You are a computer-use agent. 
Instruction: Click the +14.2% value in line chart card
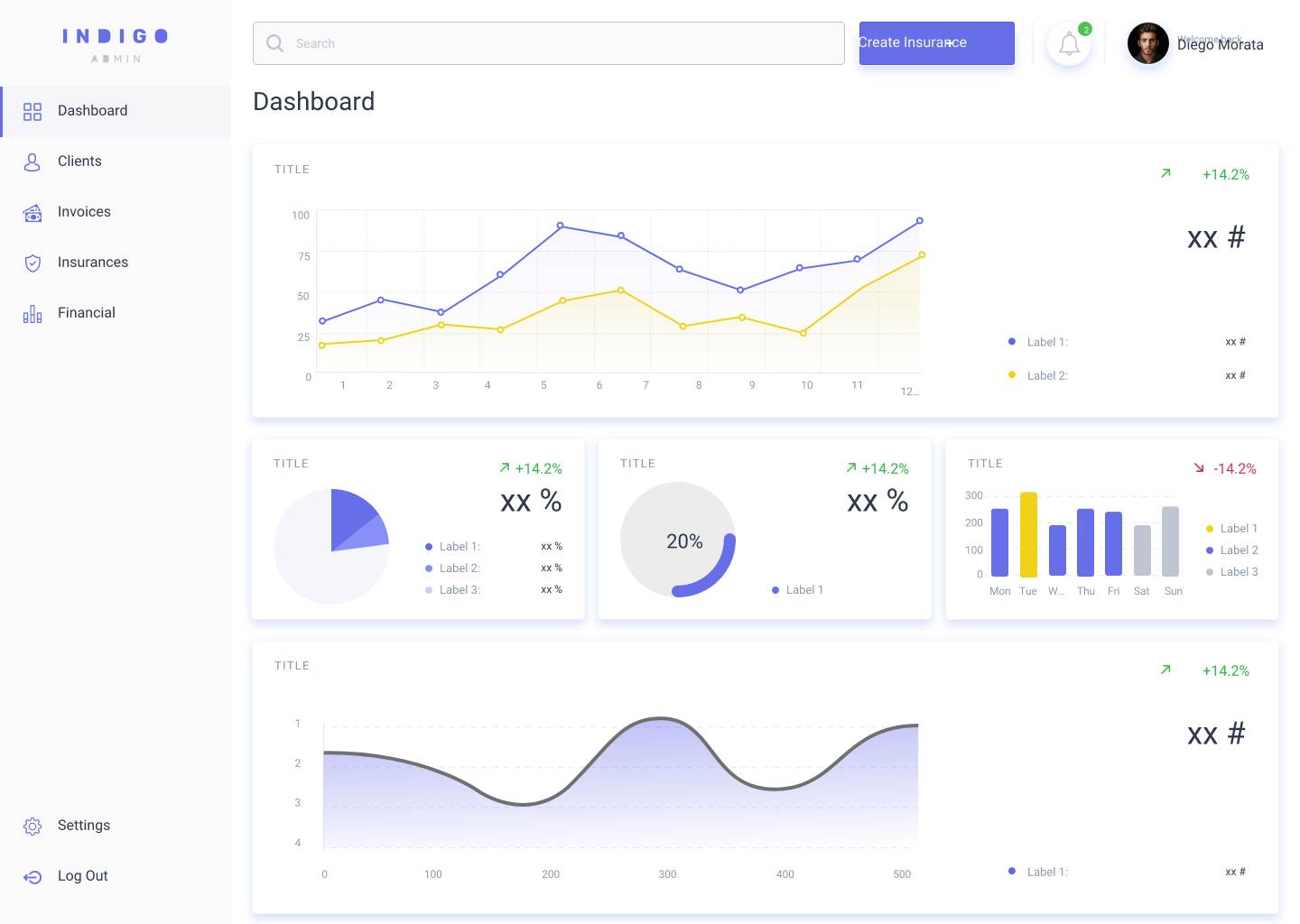pos(1226,174)
